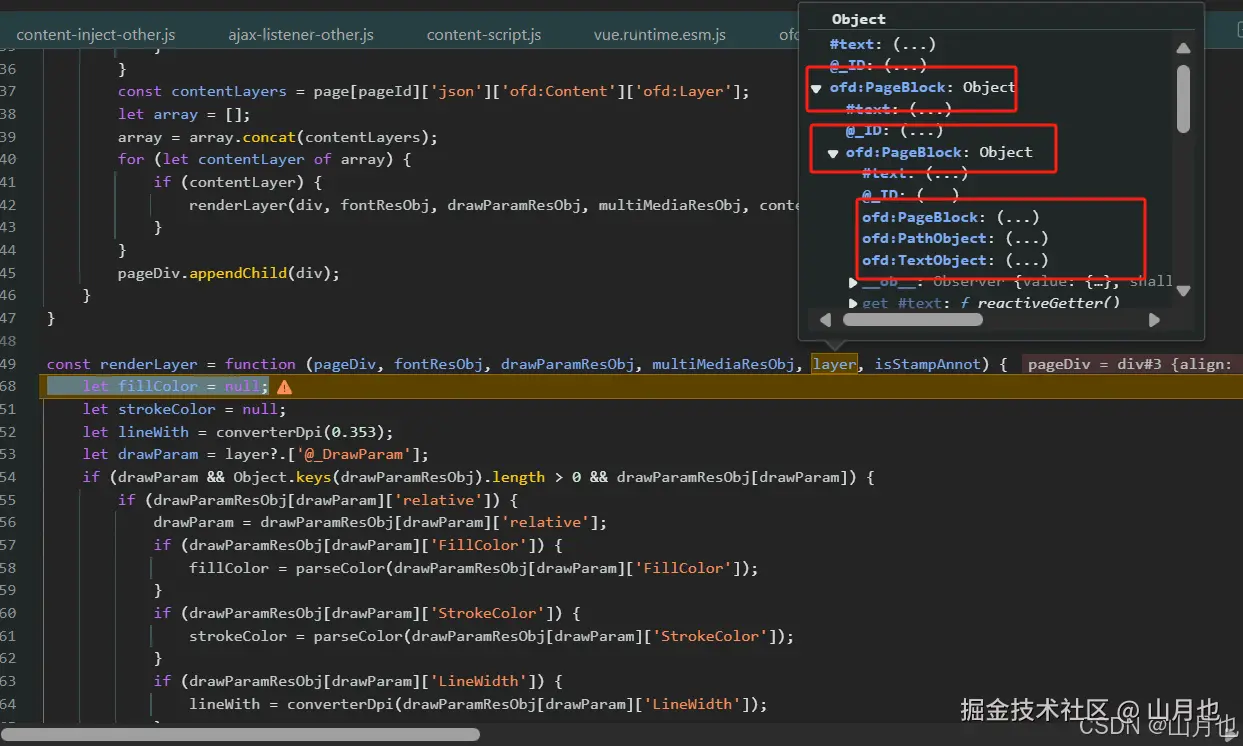Set a breakpoint on line 38

click(9, 114)
